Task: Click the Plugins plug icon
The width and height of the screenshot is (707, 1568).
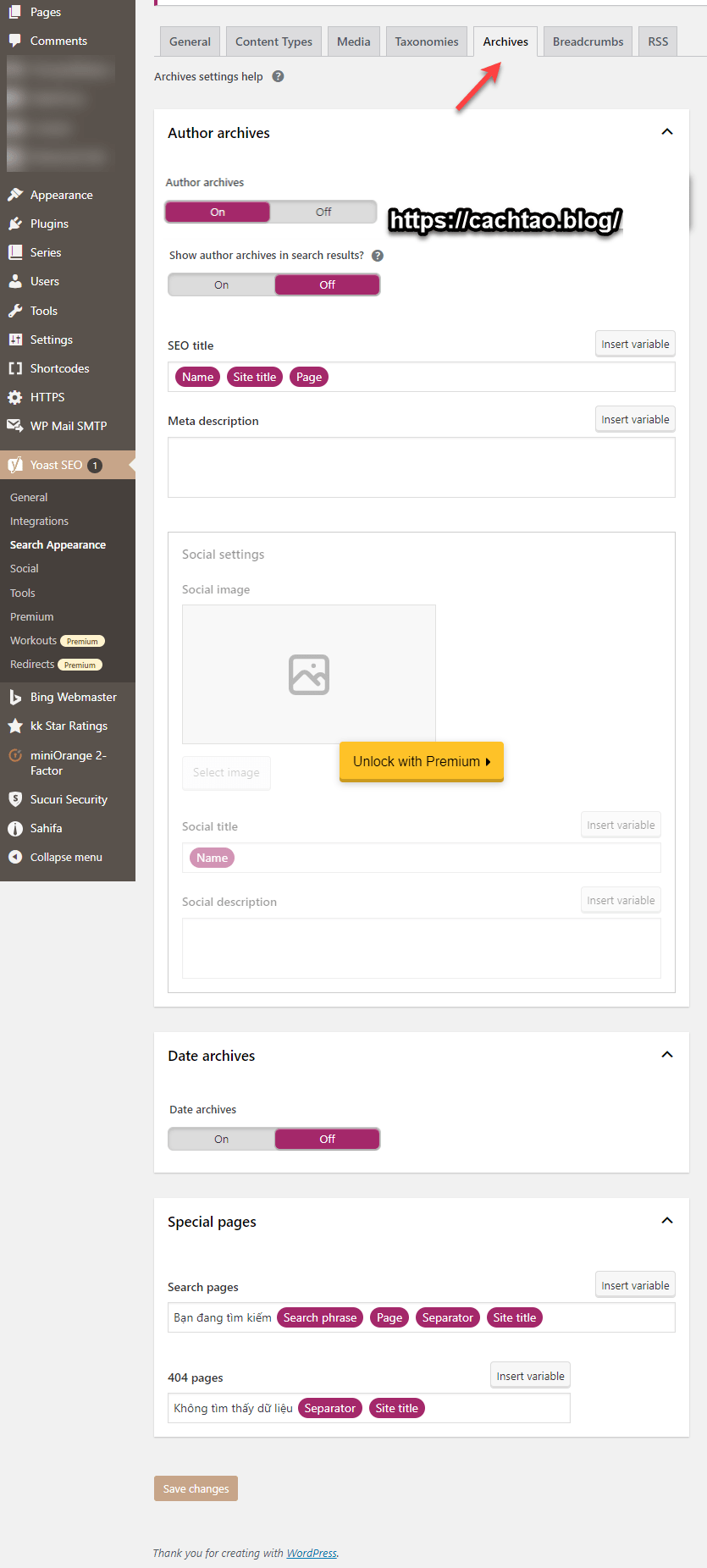Action: (x=15, y=224)
